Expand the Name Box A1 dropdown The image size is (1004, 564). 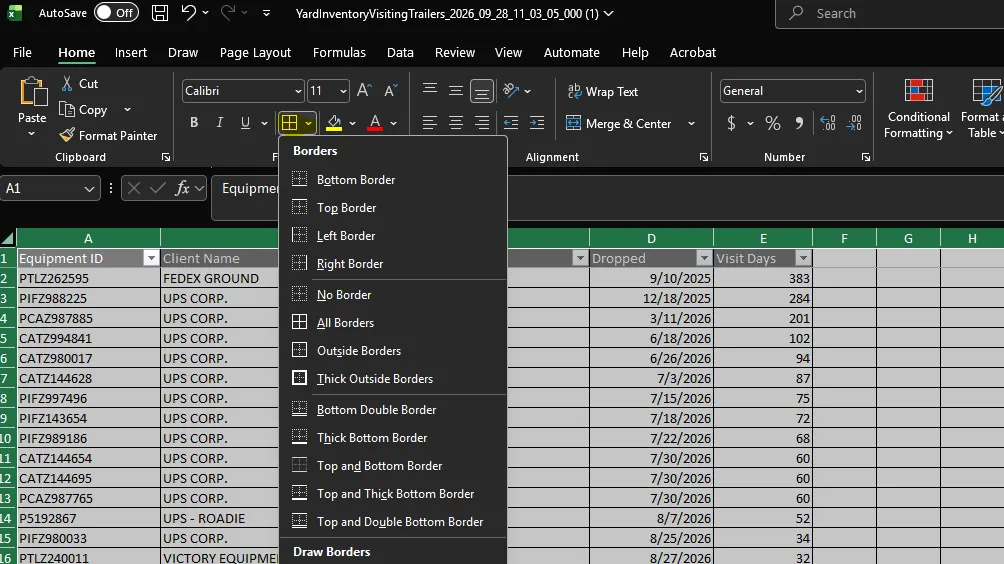(89, 188)
